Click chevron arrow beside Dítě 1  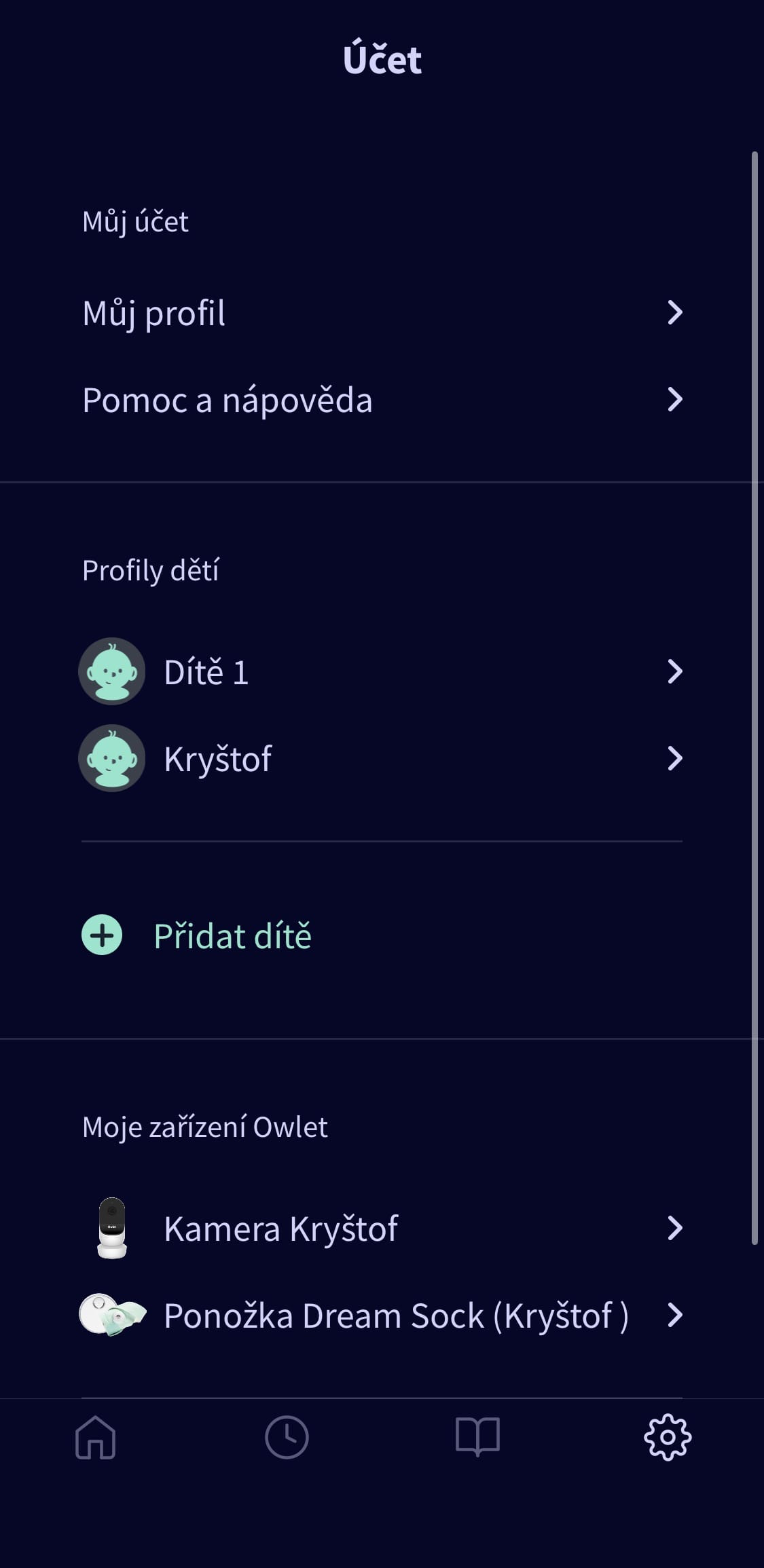[x=674, y=671]
